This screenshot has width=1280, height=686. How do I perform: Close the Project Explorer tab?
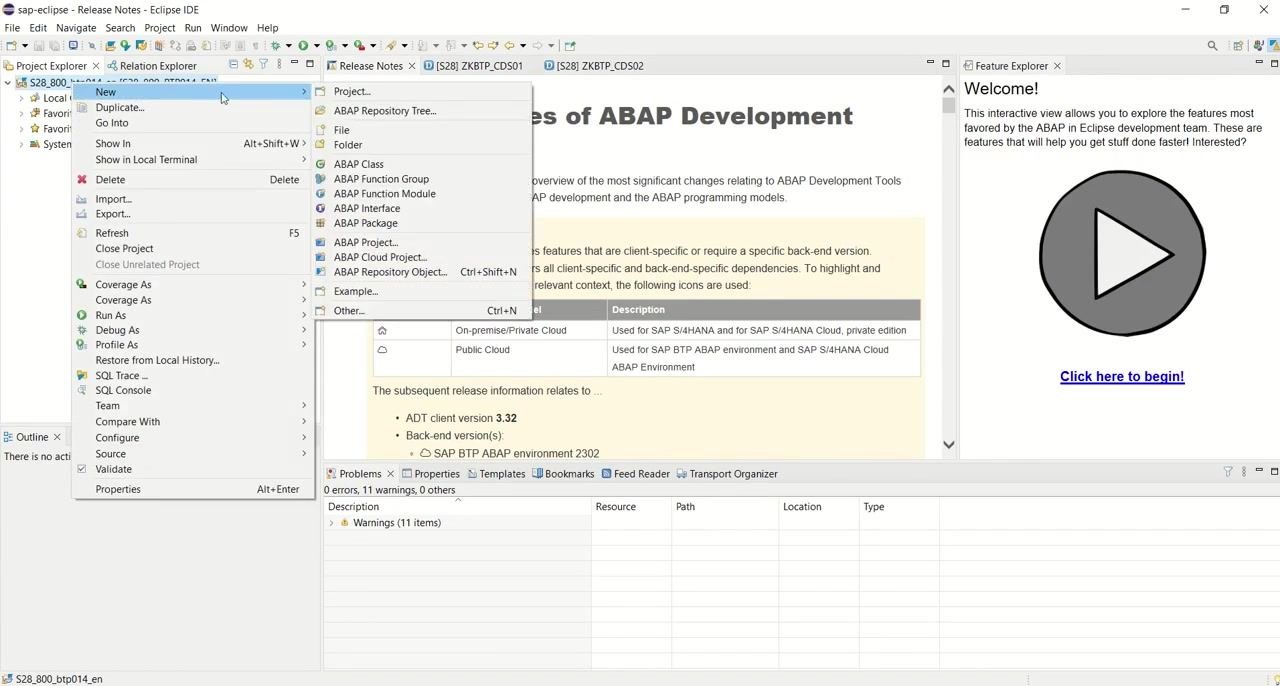[96, 66]
